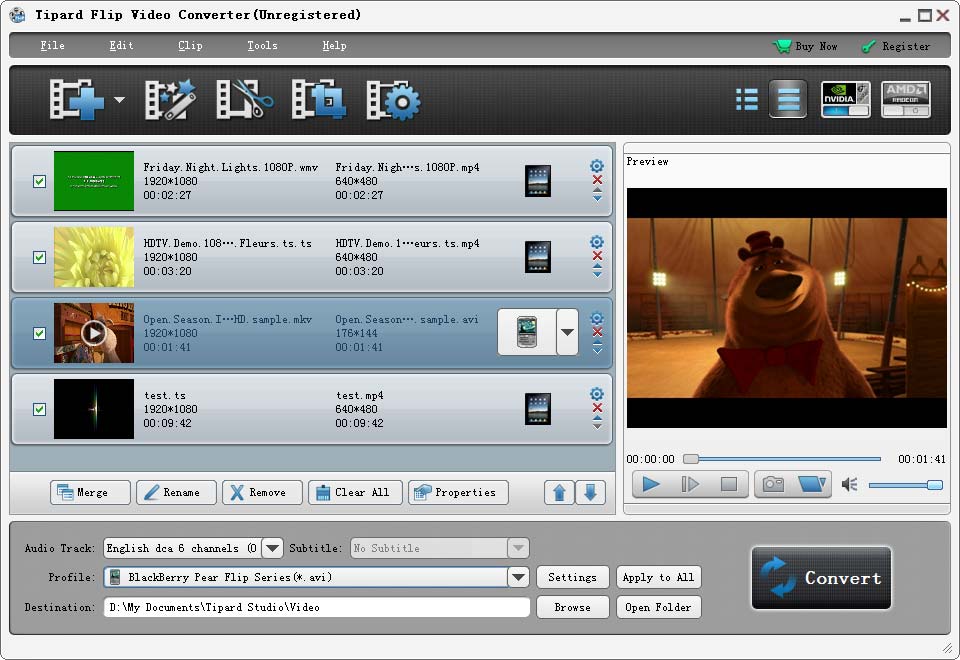Click the Crop toolbar icon
This screenshot has height=660, width=960.
click(317, 99)
